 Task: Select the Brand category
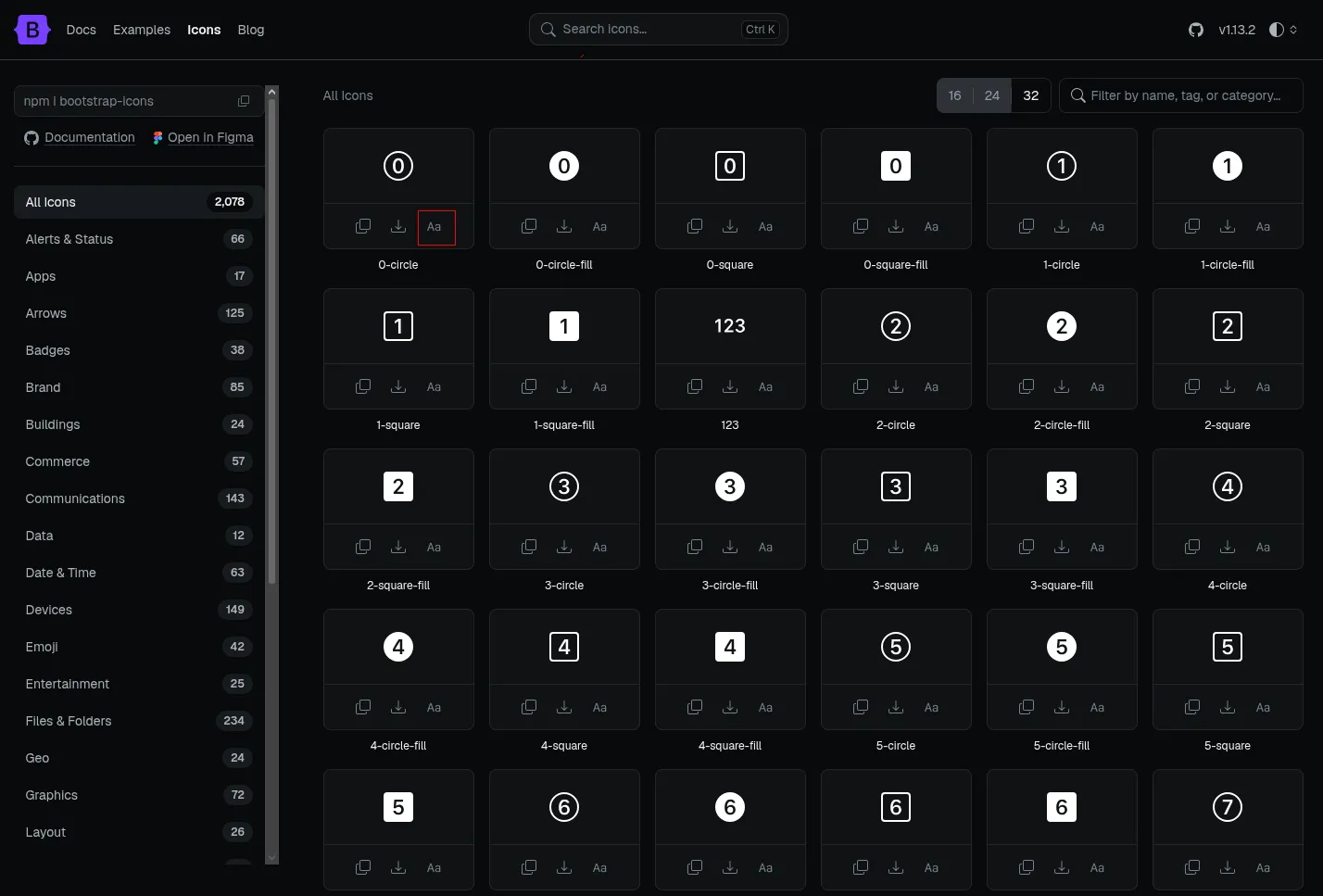(x=139, y=387)
